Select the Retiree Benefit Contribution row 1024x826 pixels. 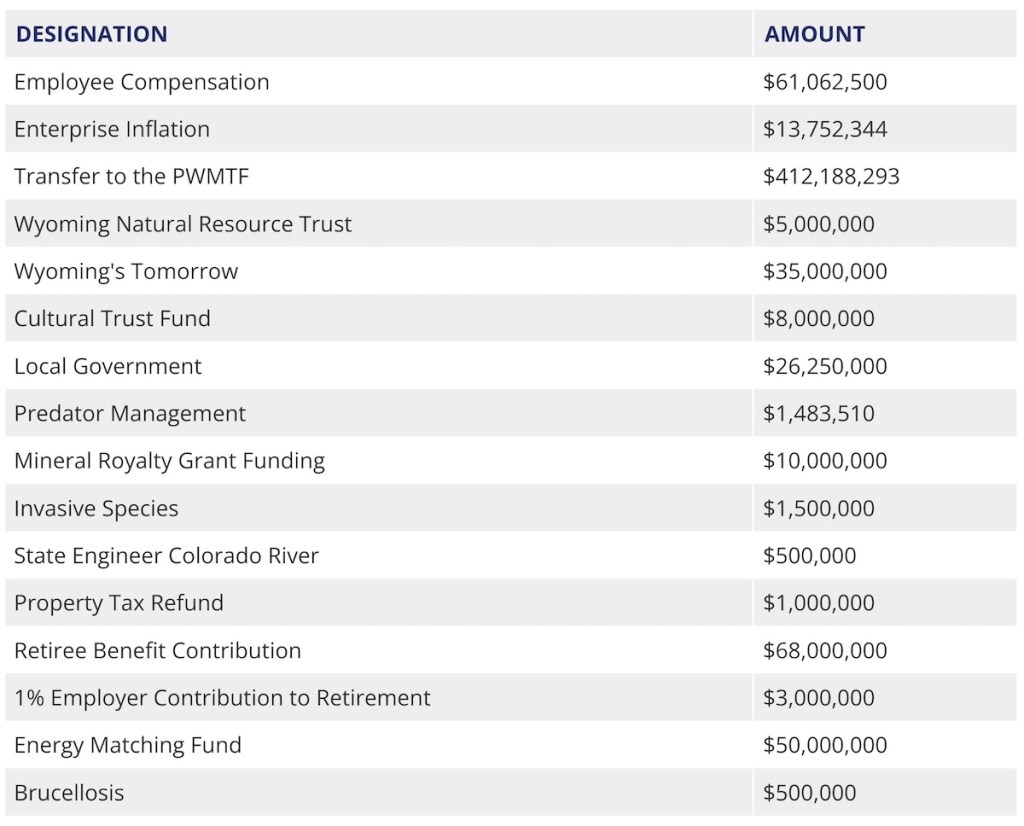coord(157,651)
